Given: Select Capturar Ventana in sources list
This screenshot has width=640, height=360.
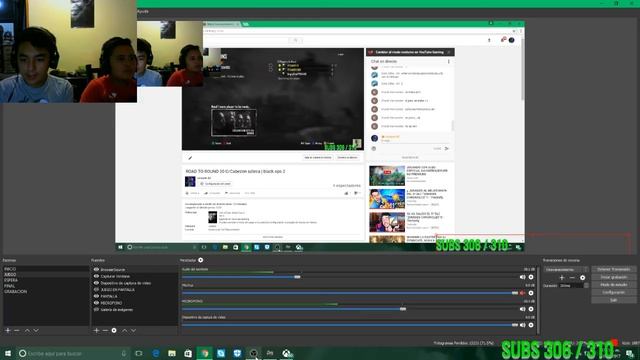Looking at the screenshot, I should pos(115,276).
